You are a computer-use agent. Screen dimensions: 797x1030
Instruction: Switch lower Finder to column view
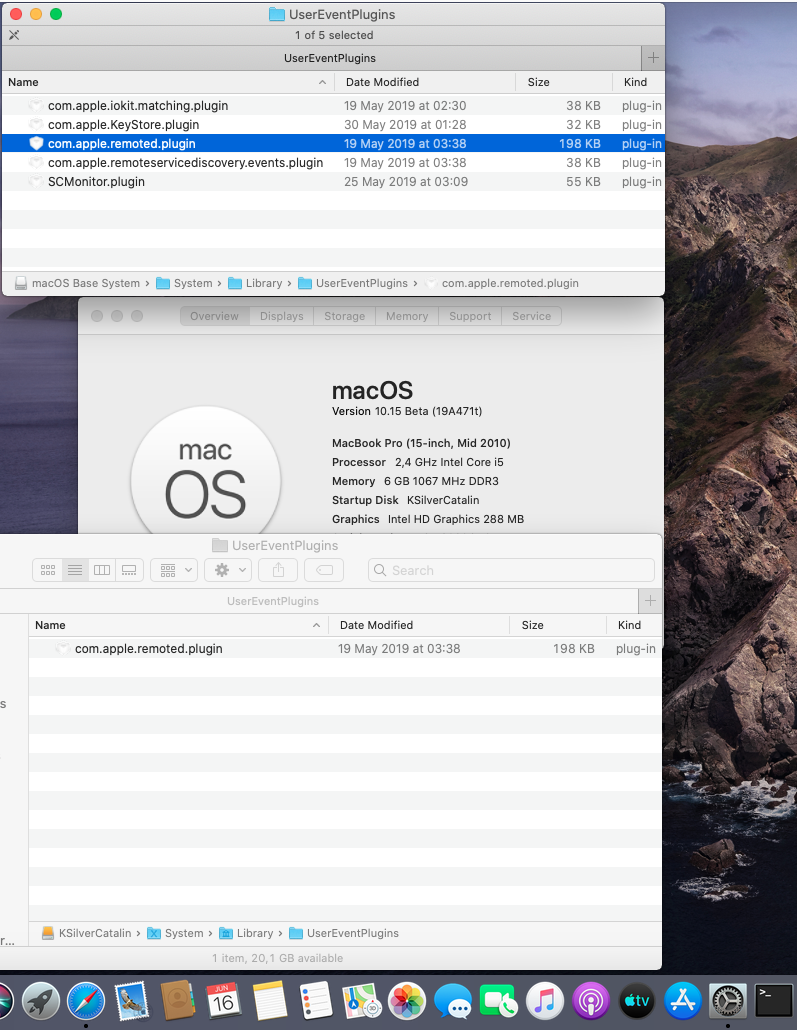102,570
